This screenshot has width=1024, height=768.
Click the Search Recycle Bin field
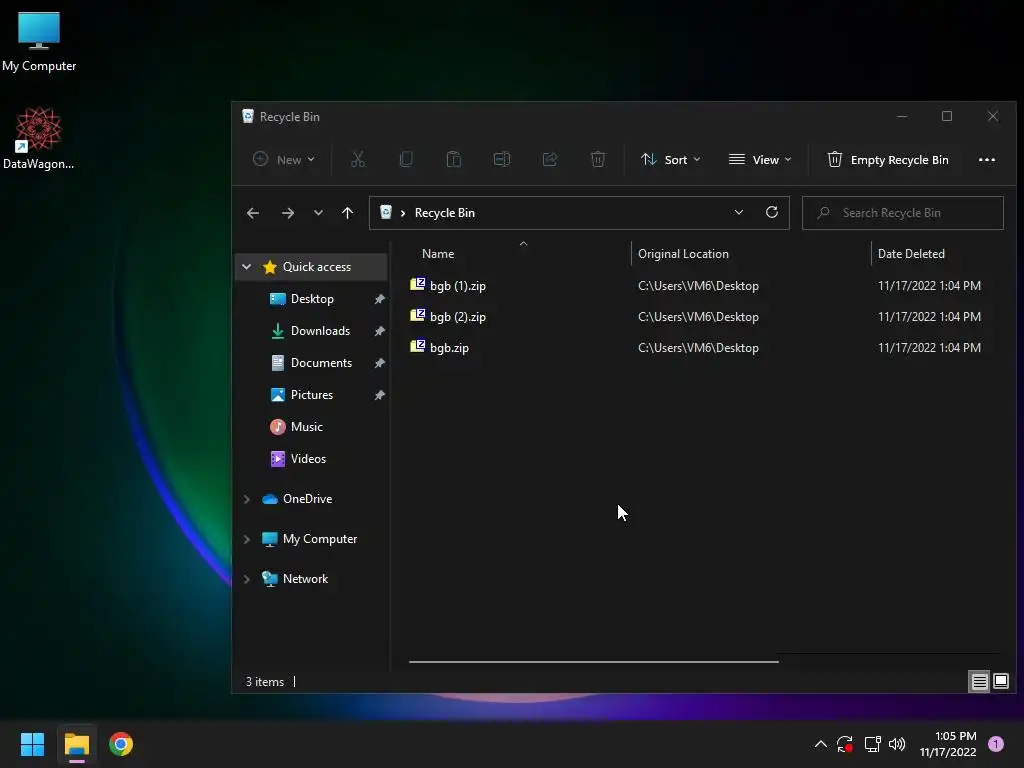(x=903, y=213)
